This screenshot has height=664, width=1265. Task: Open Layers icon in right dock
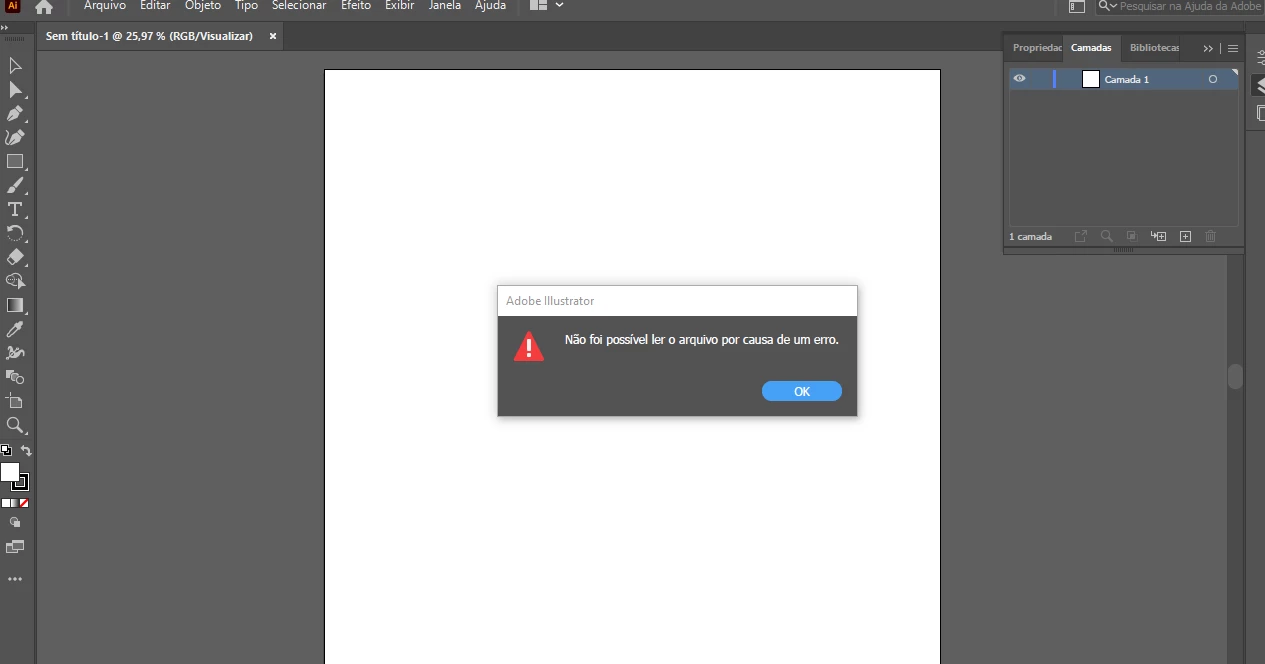(x=1259, y=86)
